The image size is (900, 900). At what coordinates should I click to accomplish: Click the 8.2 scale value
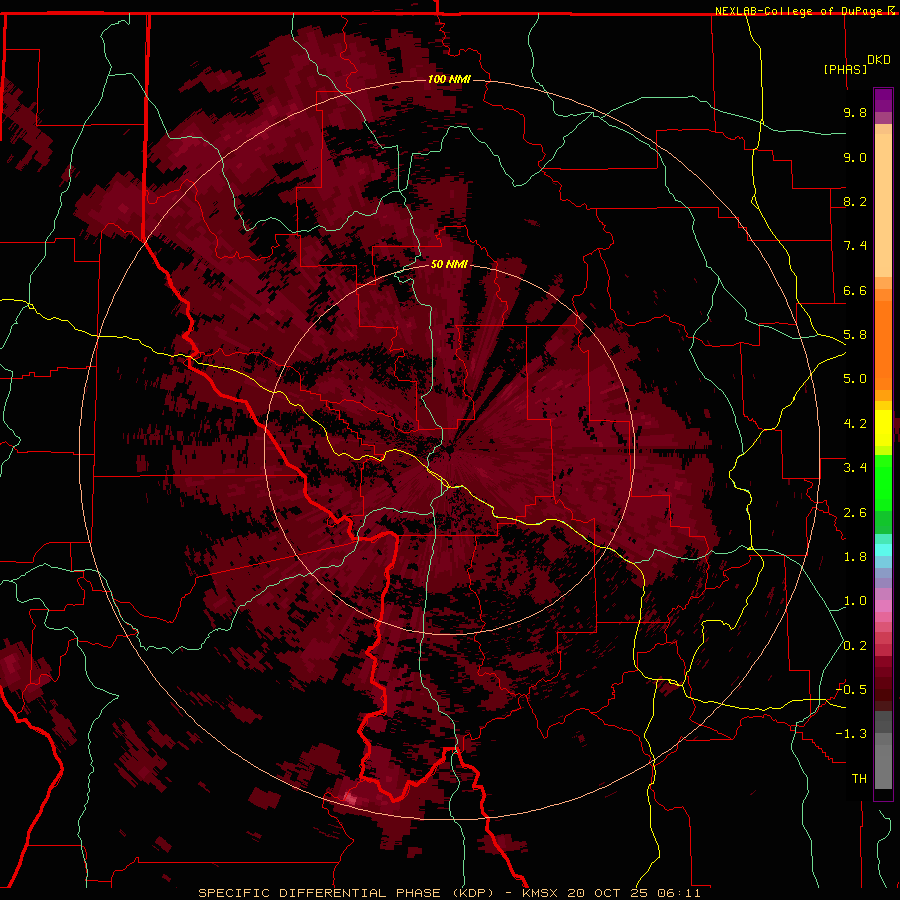pos(855,201)
